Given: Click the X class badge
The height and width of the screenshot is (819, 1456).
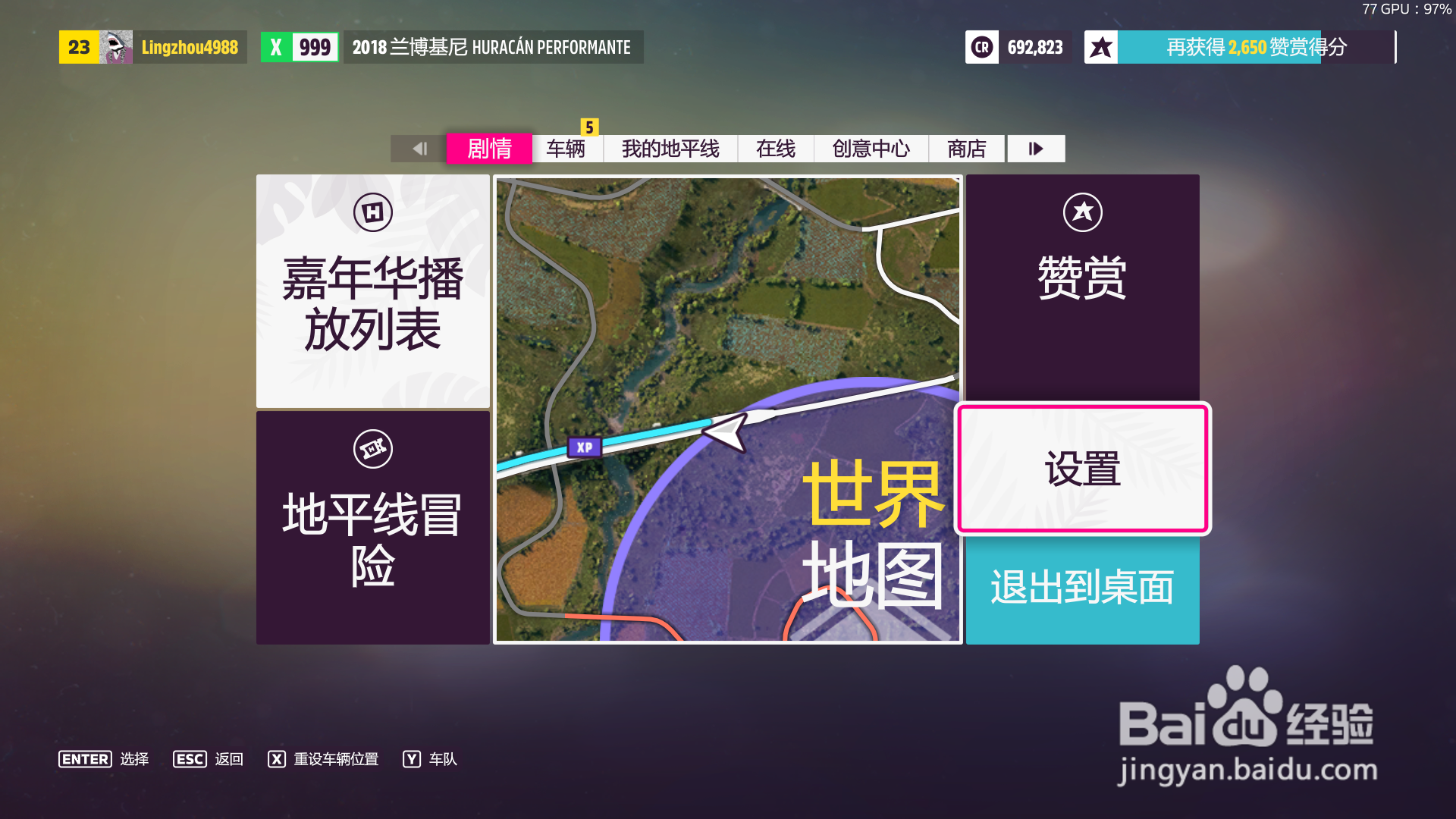Looking at the screenshot, I should [276, 47].
